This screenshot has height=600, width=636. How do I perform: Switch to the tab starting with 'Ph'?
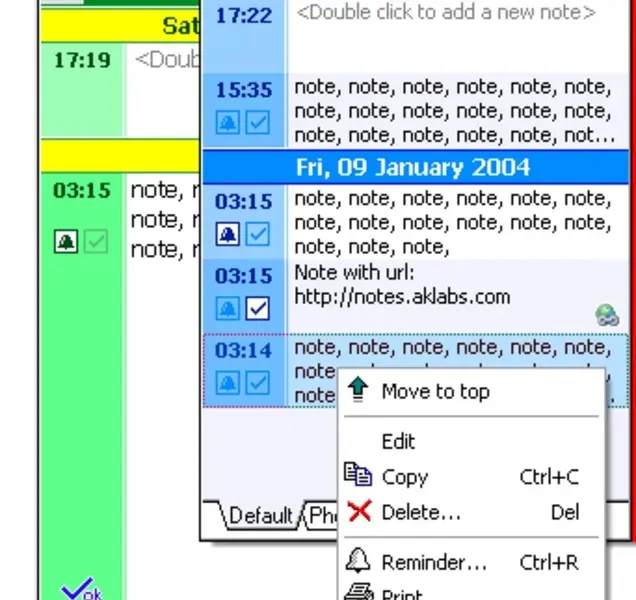[x=322, y=516]
